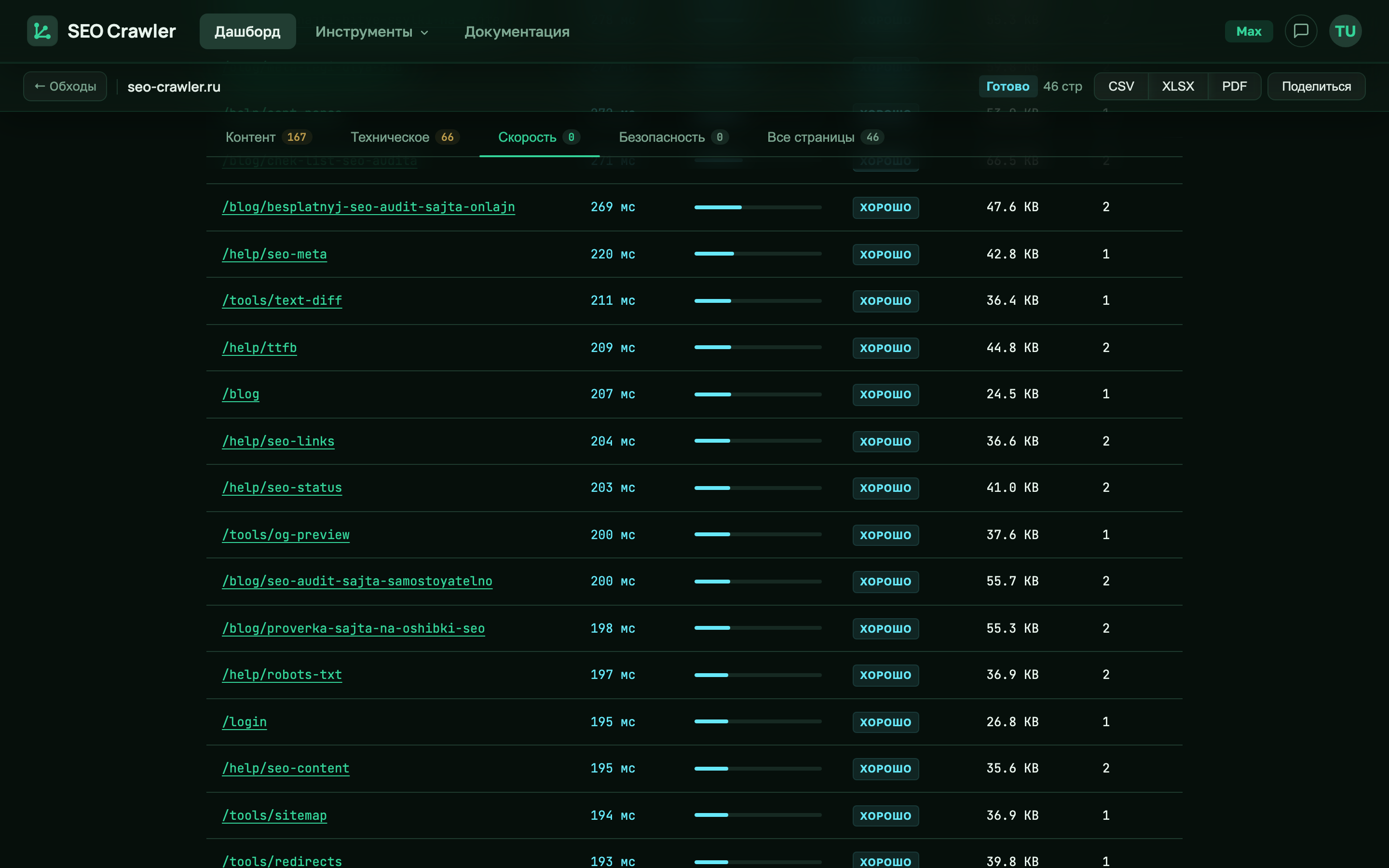This screenshot has width=1389, height=868.
Task: Click ХОРОШО badge in /help/ttfb row
Action: coord(885,348)
